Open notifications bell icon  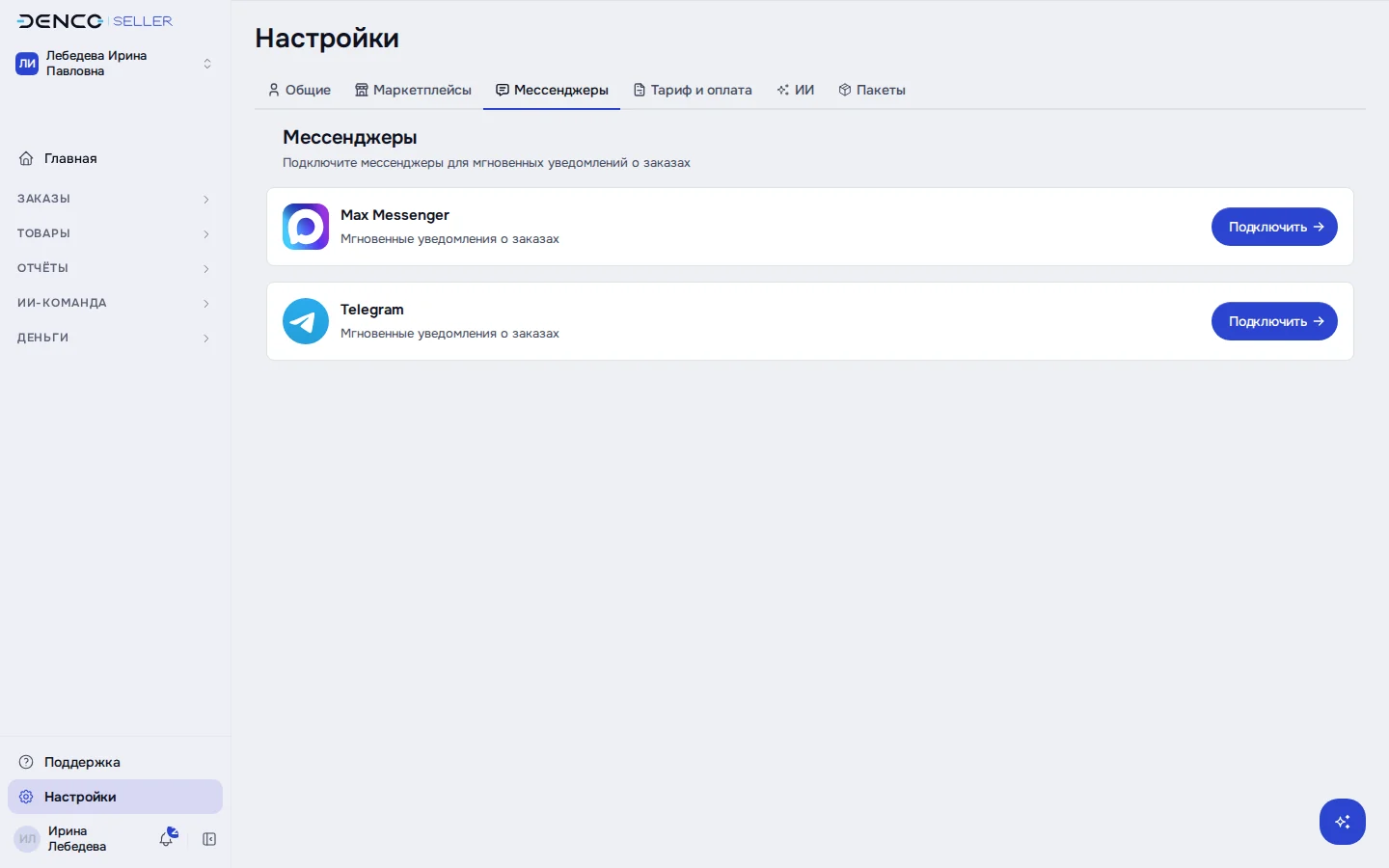click(168, 837)
